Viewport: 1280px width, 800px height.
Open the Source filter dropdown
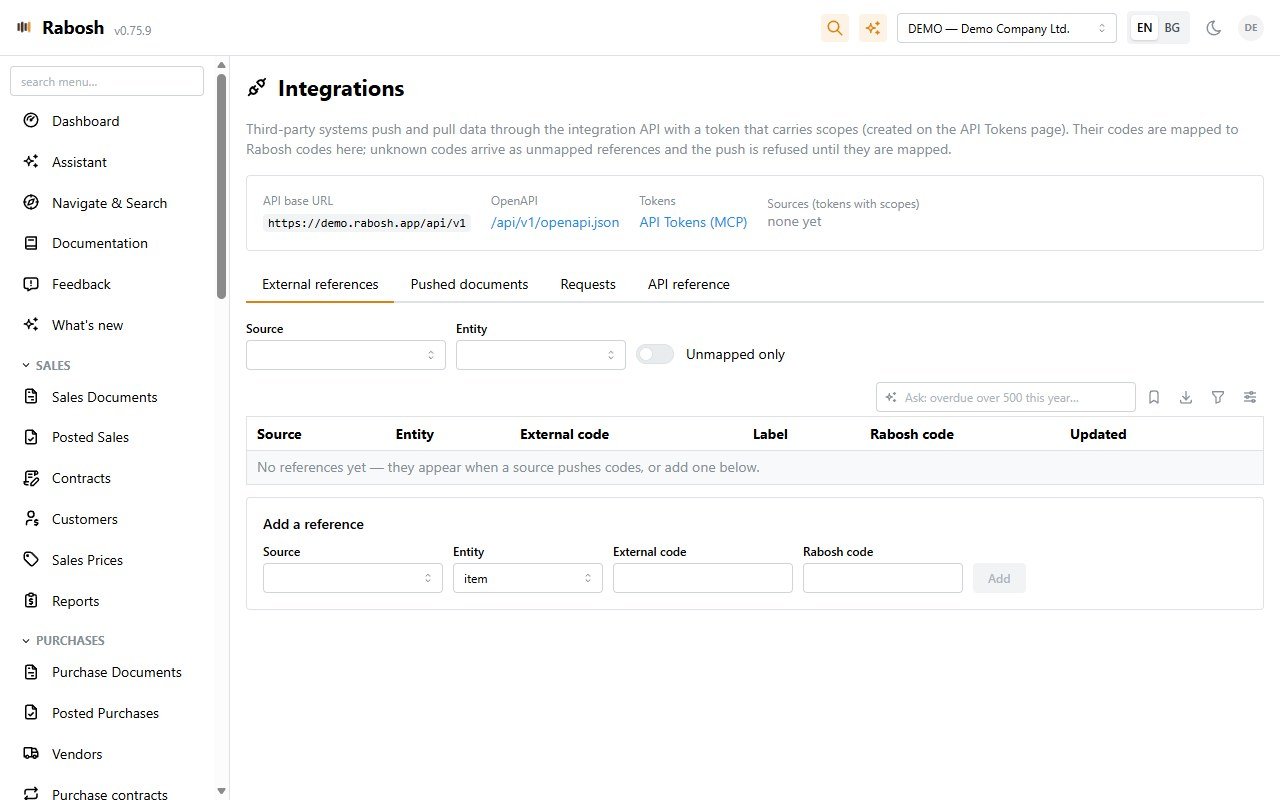click(346, 355)
